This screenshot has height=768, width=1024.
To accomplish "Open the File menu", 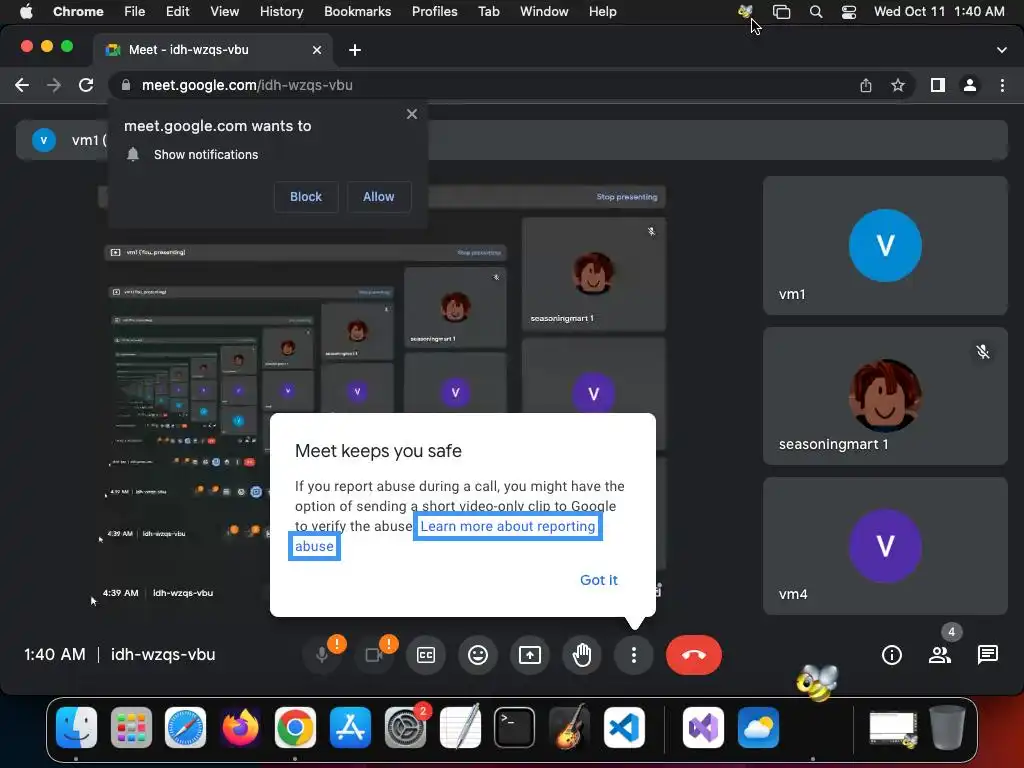I will coord(135,12).
